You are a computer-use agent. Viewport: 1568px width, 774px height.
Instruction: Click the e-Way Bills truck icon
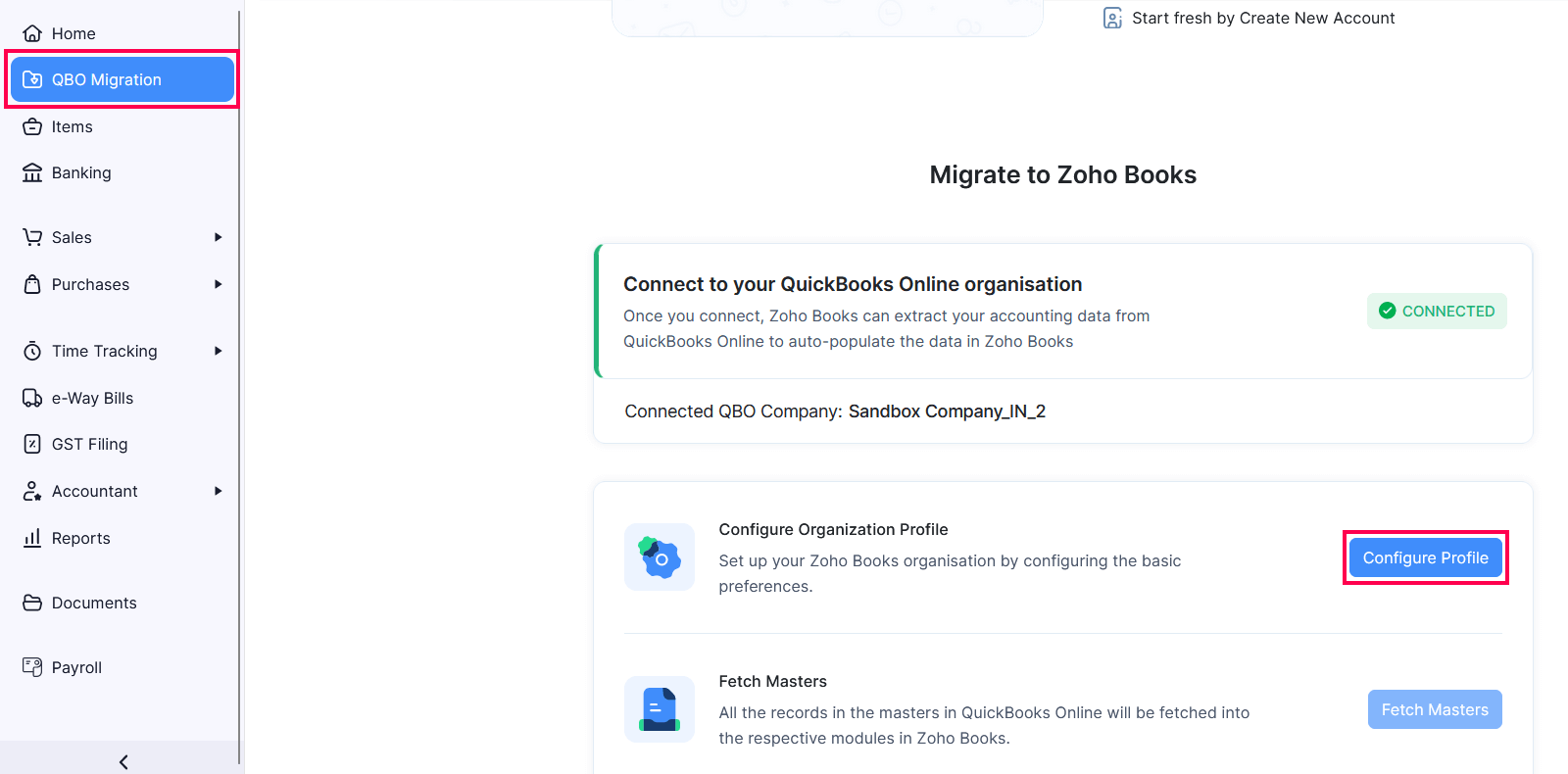point(32,398)
